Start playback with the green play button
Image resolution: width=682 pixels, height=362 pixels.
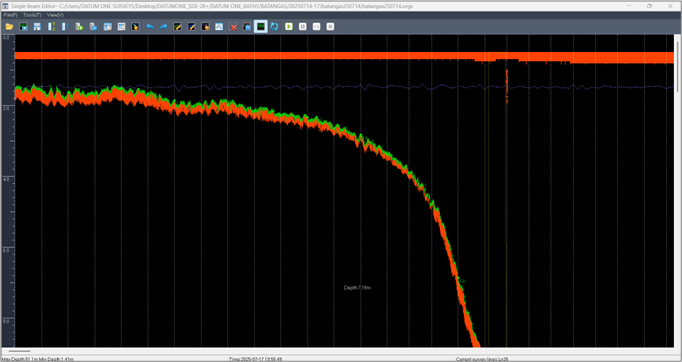coord(288,27)
